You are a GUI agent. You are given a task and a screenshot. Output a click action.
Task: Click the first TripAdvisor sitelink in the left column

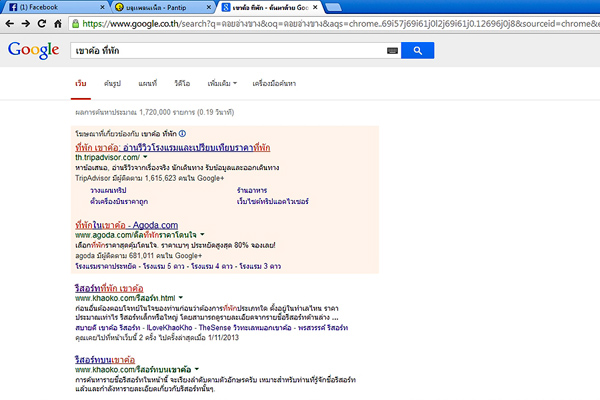(108, 190)
